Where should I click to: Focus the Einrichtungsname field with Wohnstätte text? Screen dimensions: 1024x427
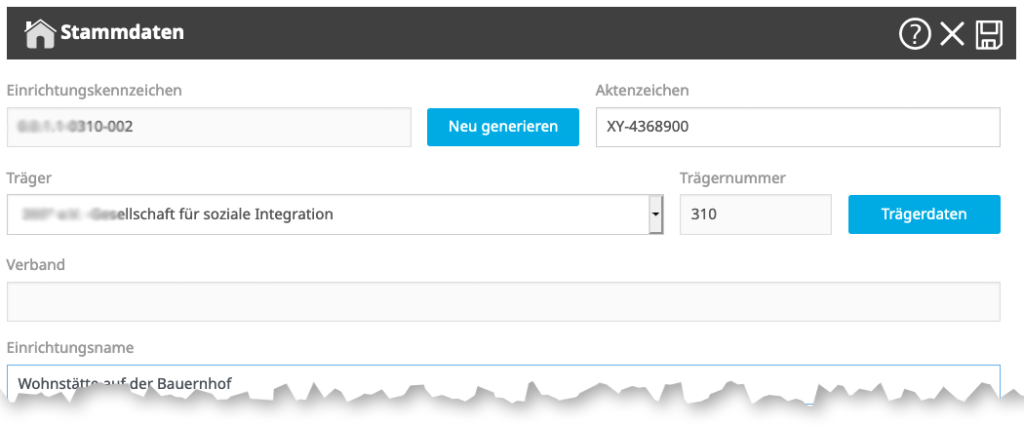click(x=503, y=381)
